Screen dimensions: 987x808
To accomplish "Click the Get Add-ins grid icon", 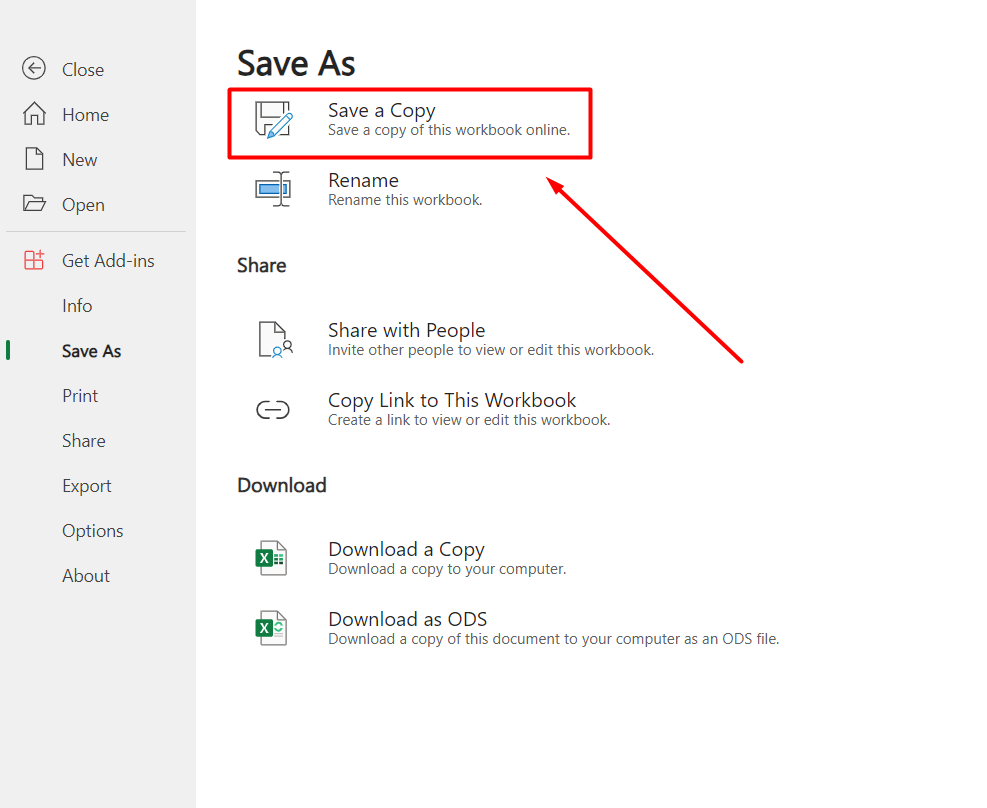I will (x=34, y=260).
